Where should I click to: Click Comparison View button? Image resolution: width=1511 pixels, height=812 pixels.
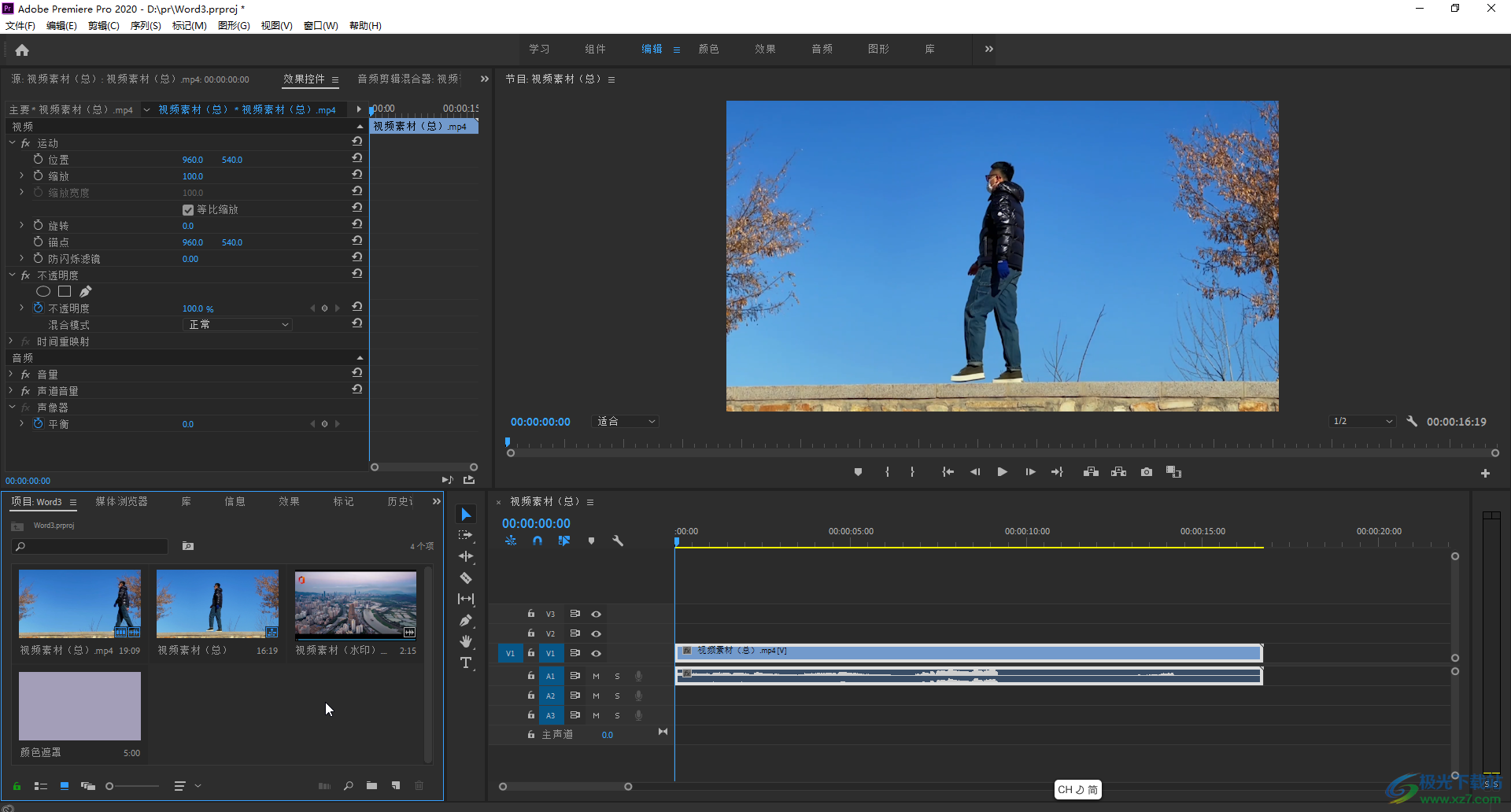pos(1173,472)
